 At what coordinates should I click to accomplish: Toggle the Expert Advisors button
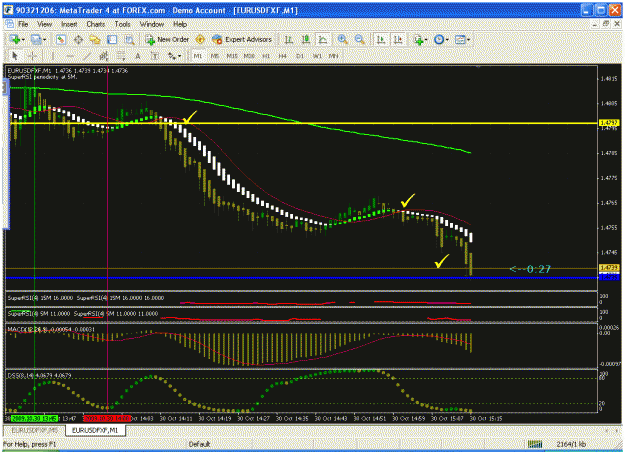point(242,39)
